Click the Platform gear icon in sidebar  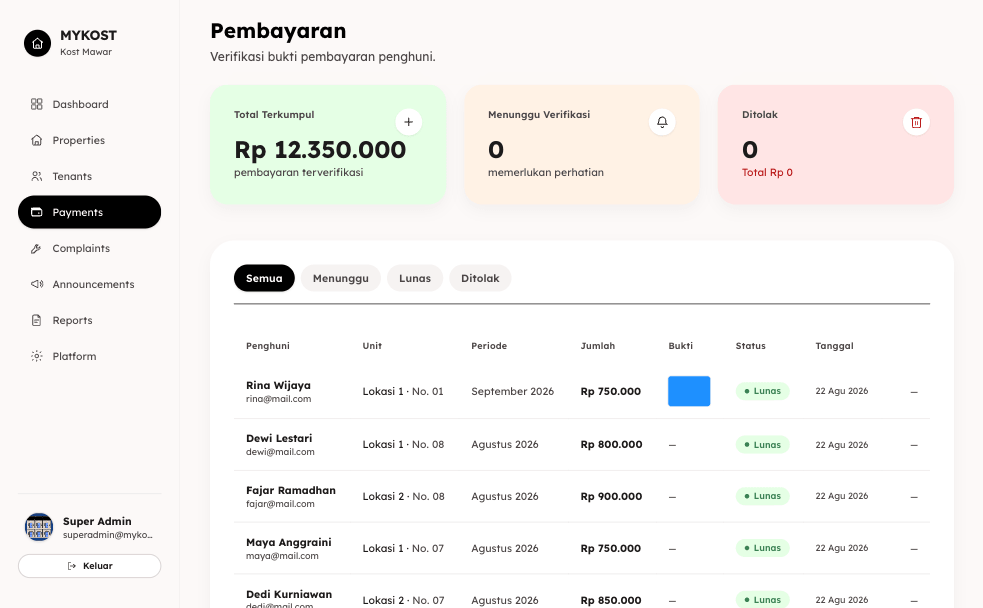(37, 356)
